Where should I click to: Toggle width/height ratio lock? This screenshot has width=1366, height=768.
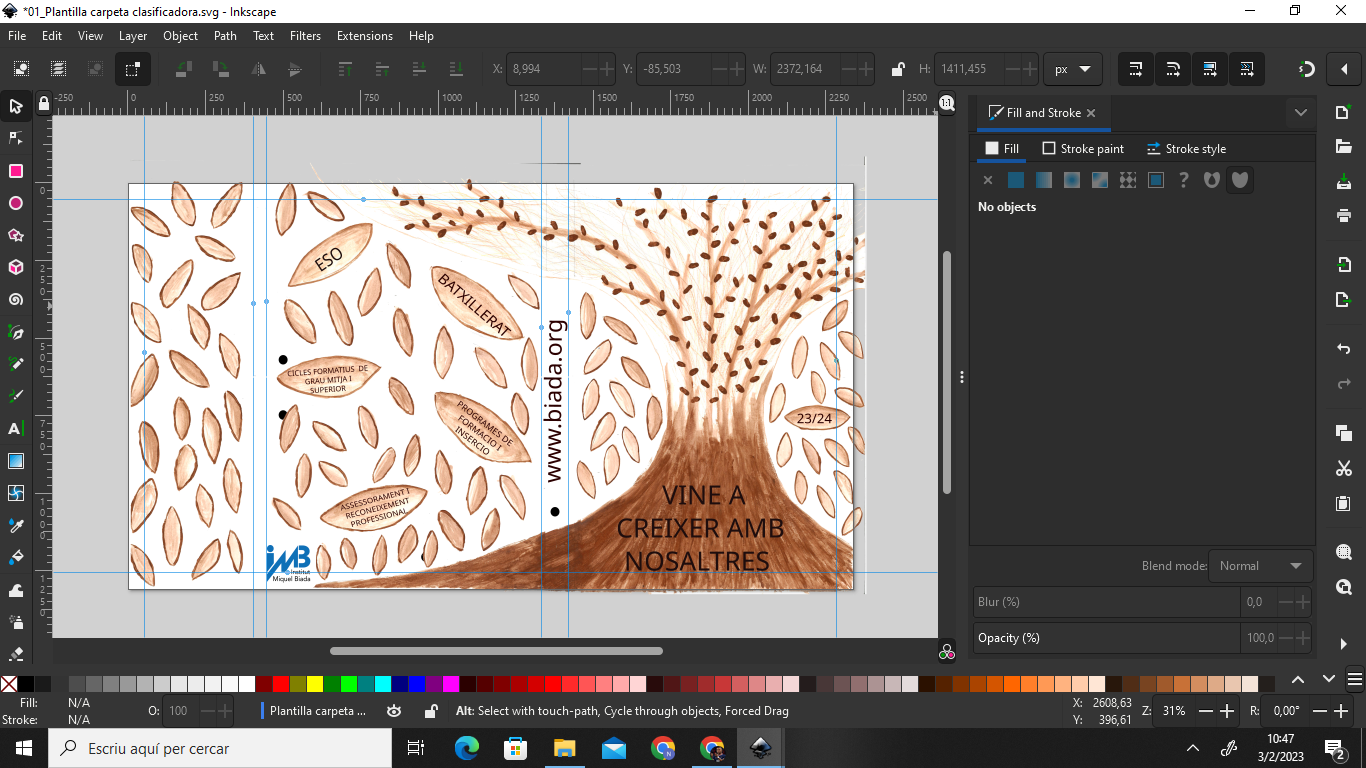click(898, 69)
